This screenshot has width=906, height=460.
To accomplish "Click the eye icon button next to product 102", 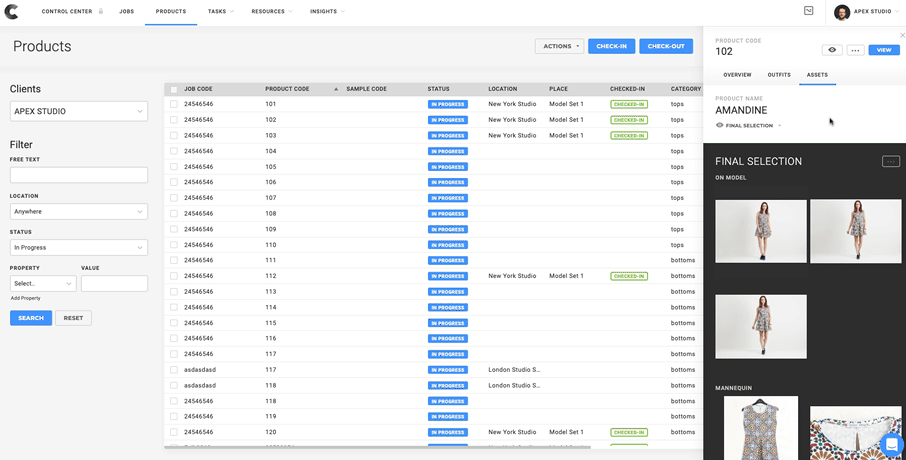I will (x=832, y=50).
